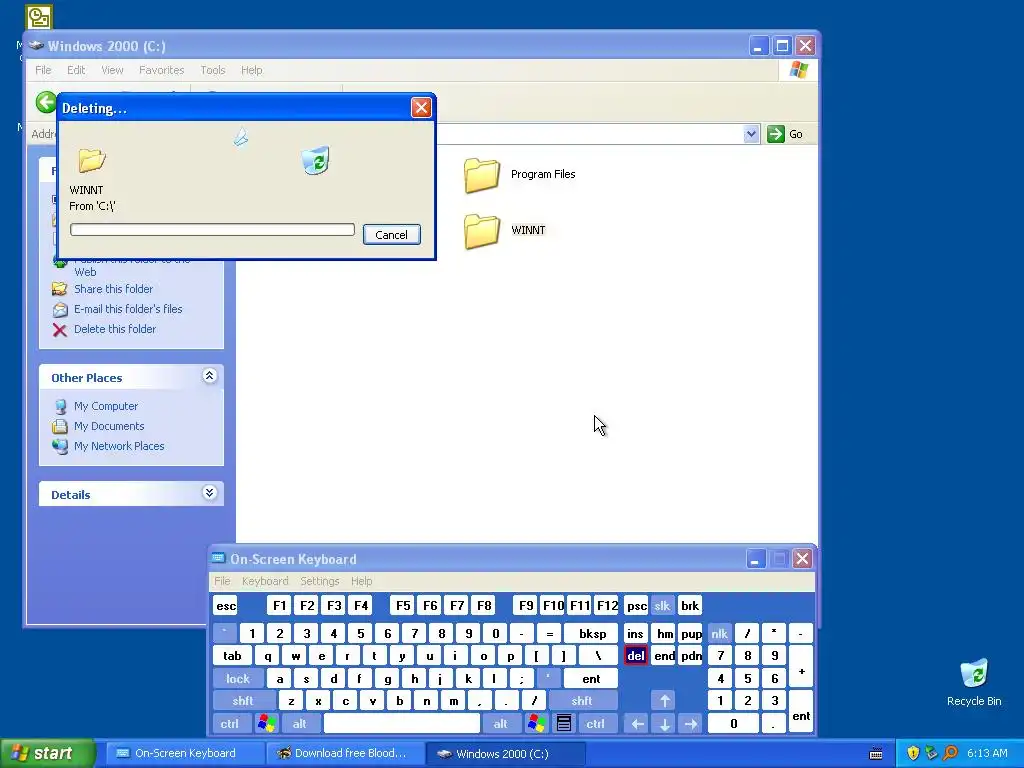Image resolution: width=1024 pixels, height=768 pixels.
Task: Click the Program Files folder name
Action: (543, 174)
